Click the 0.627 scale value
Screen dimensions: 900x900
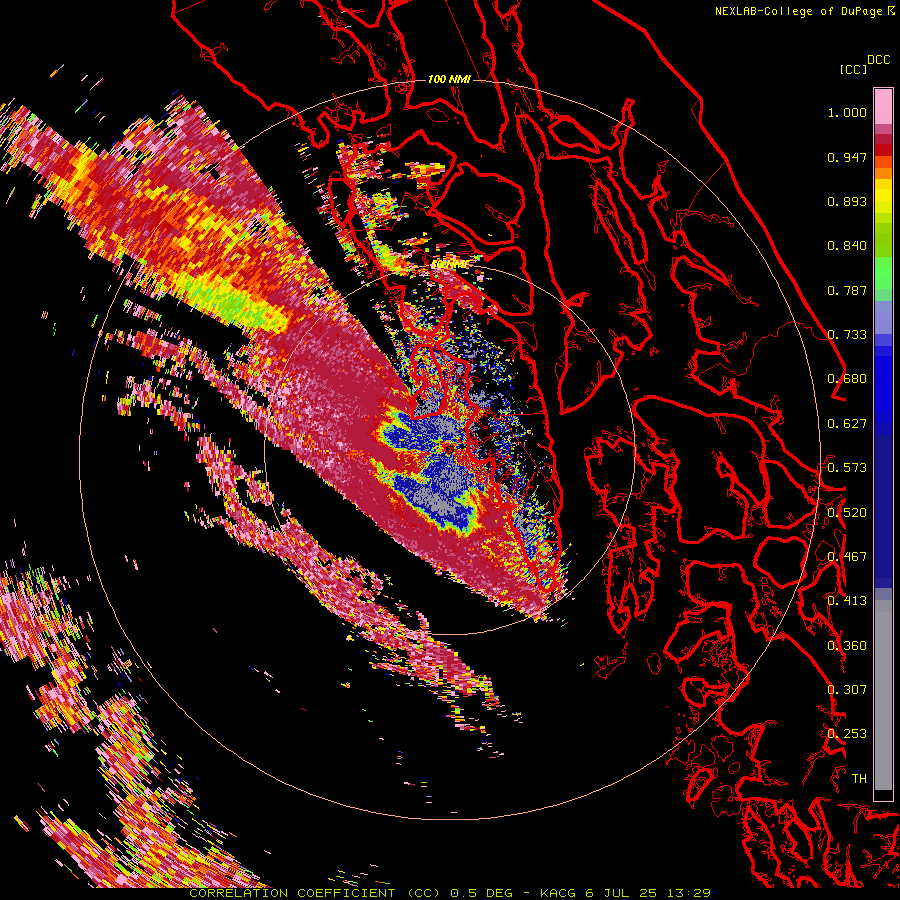pos(847,424)
